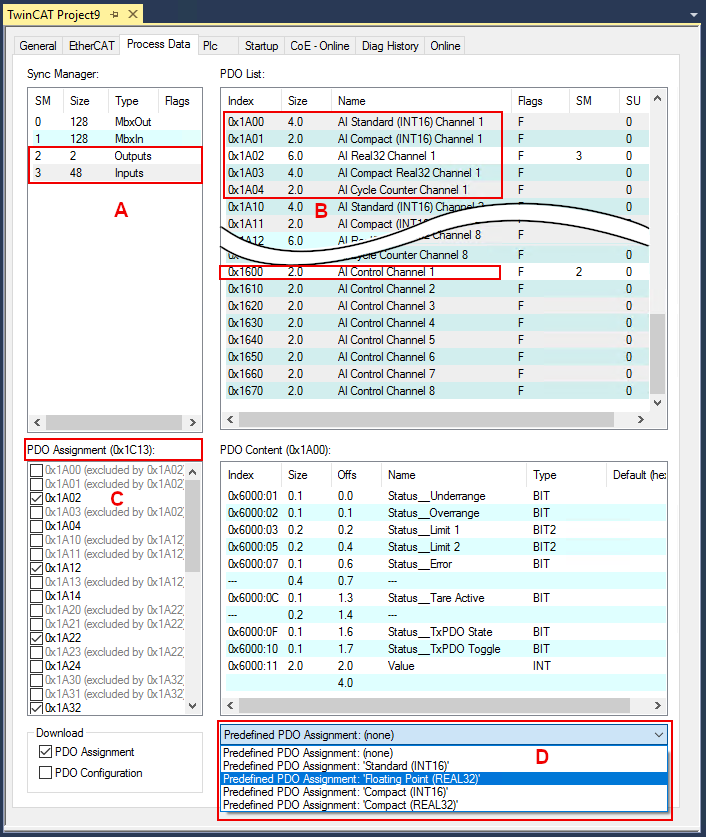706x837 pixels.
Task: Sort PDO Content by Type column header
Action: coord(566,475)
